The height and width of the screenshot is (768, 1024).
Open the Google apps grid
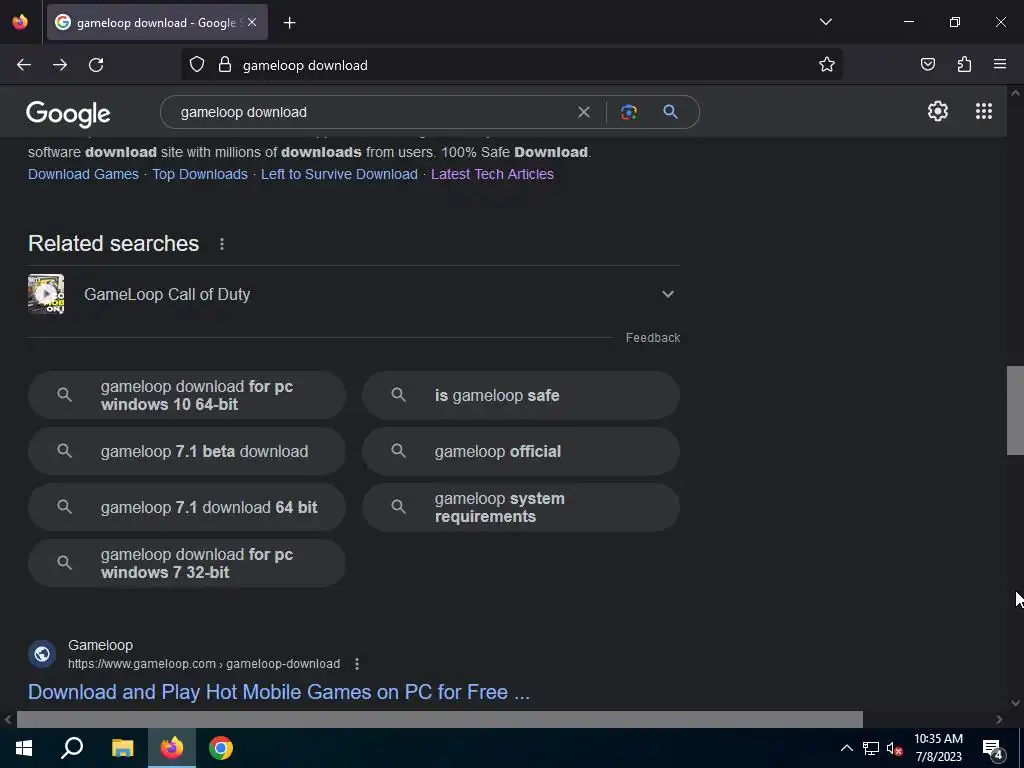click(x=984, y=111)
